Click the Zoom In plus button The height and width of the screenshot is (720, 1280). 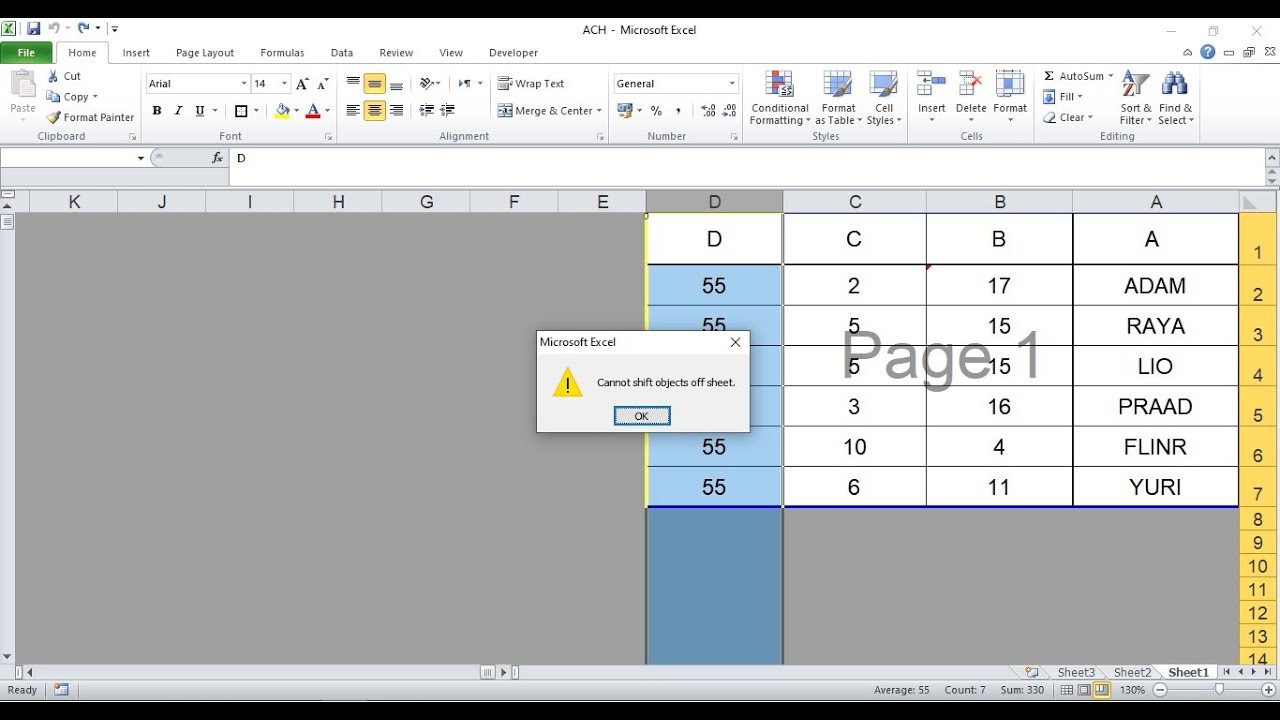tap(1269, 690)
